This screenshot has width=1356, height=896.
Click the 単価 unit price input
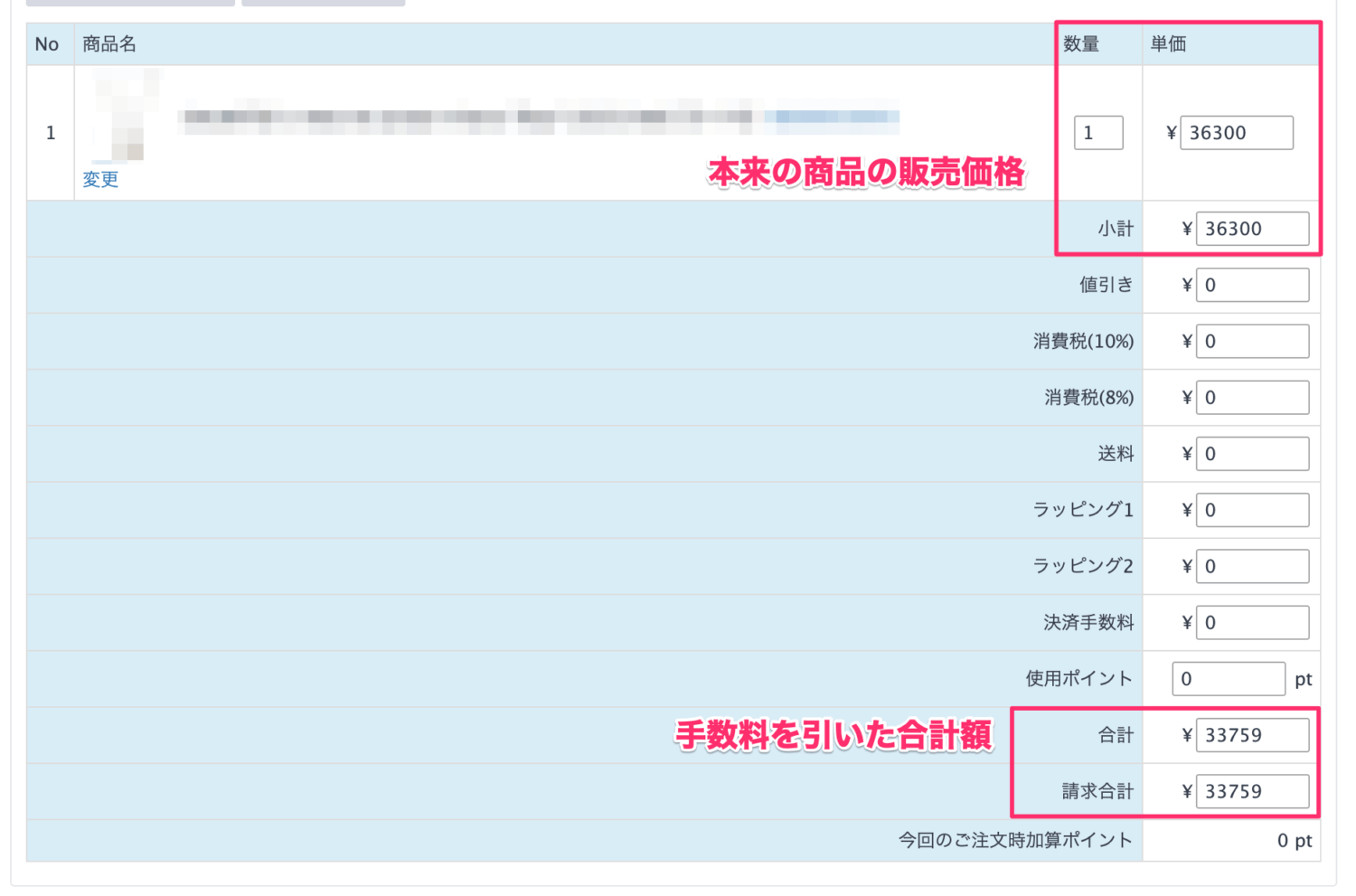(x=1236, y=133)
